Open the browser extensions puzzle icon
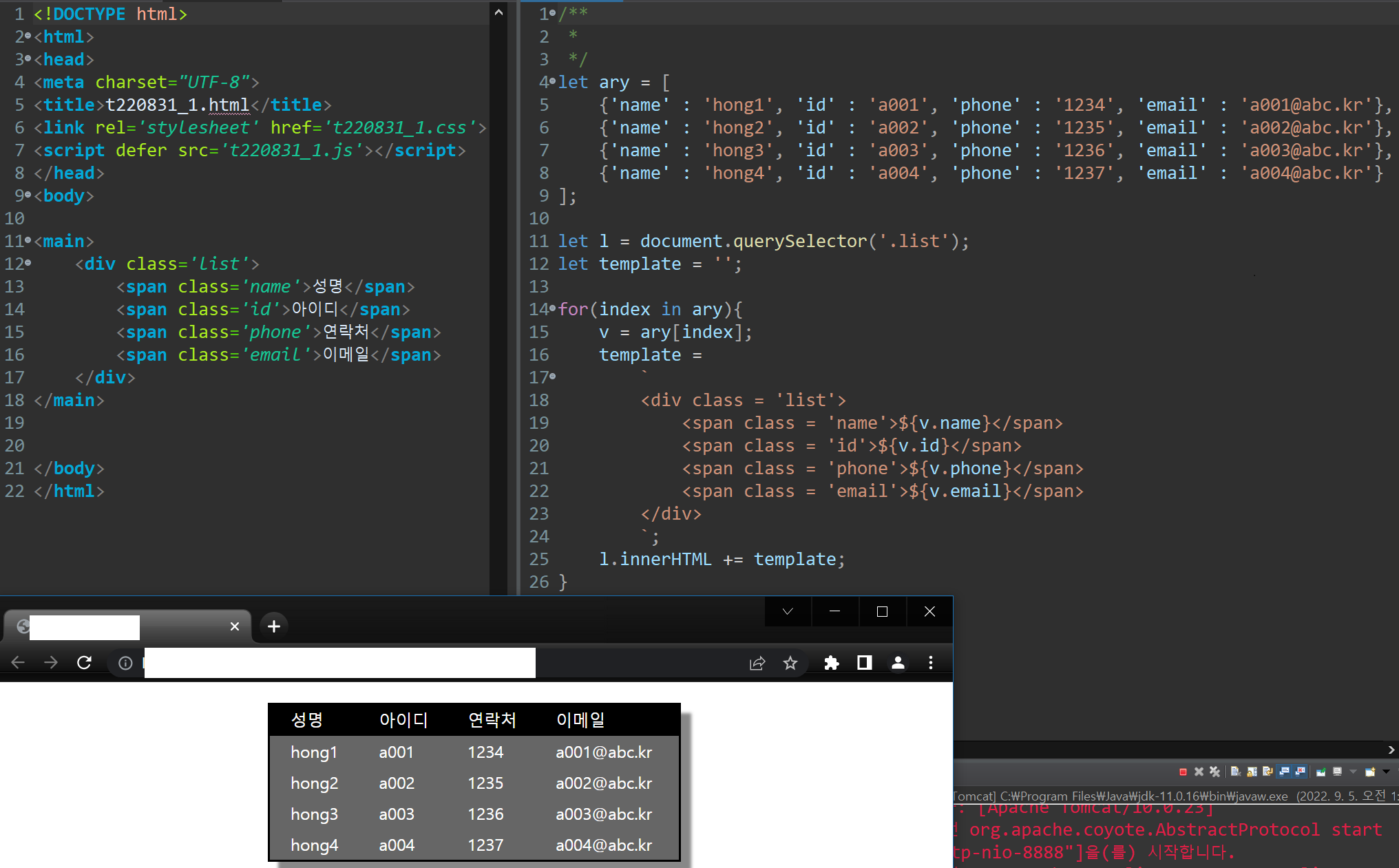The image size is (1399, 868). click(831, 662)
